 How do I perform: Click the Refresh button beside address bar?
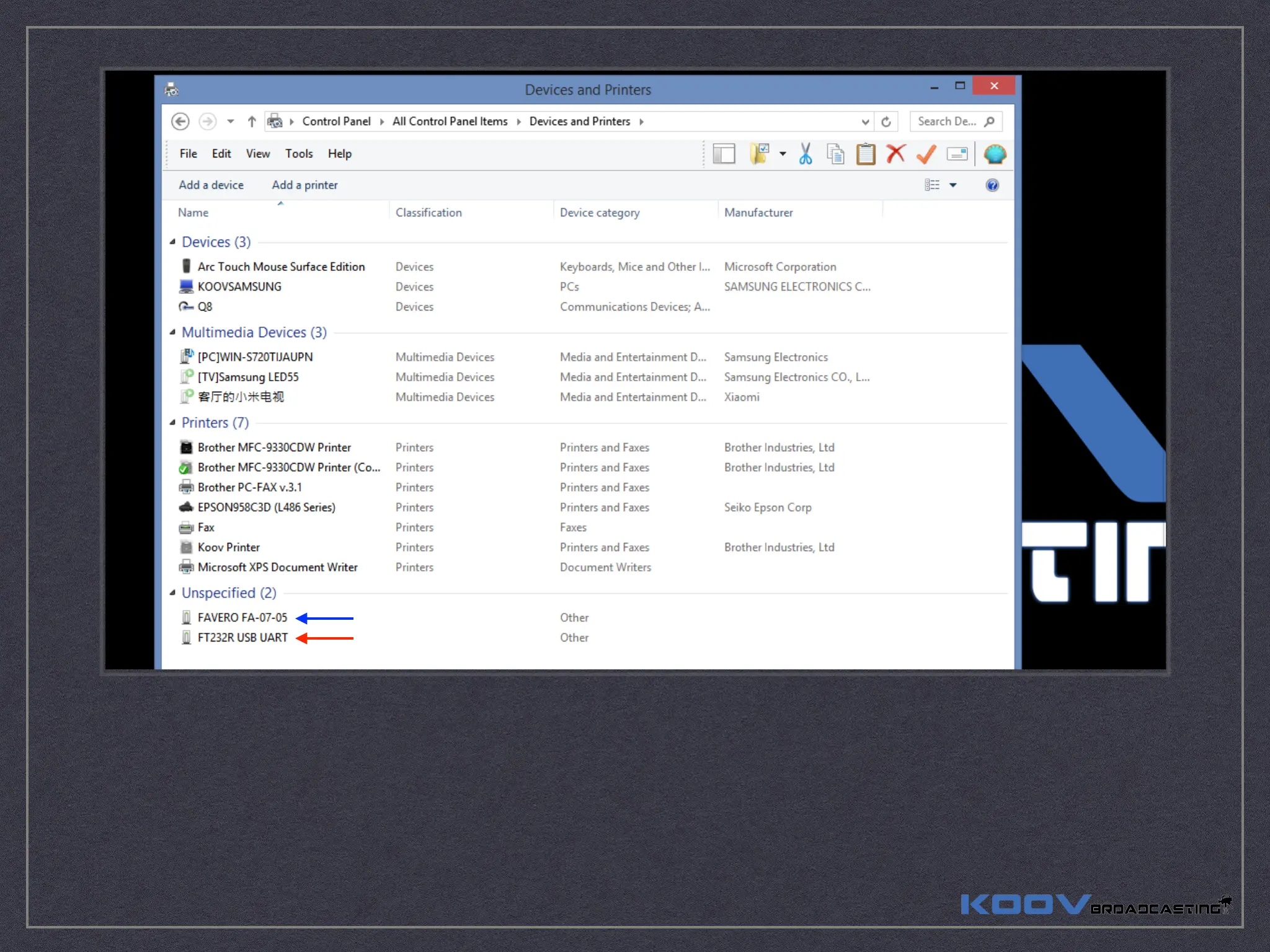pos(886,121)
